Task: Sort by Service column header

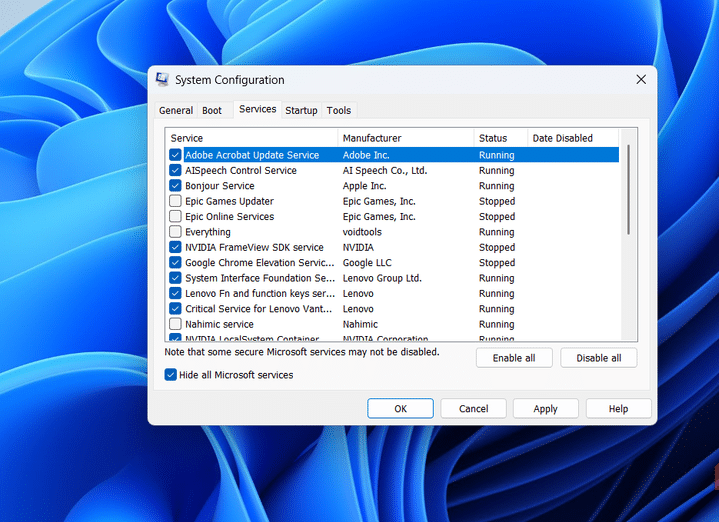Action: tap(251, 138)
